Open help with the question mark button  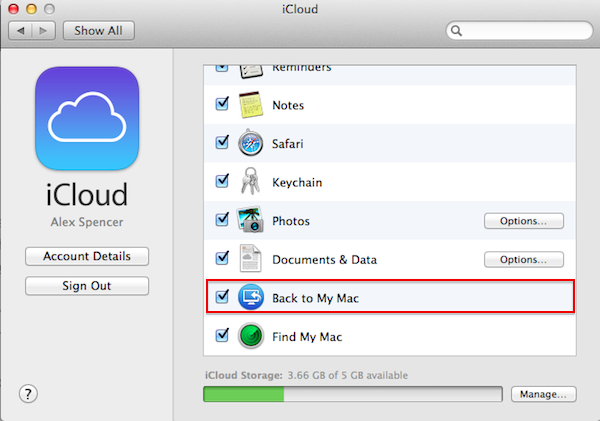click(28, 394)
